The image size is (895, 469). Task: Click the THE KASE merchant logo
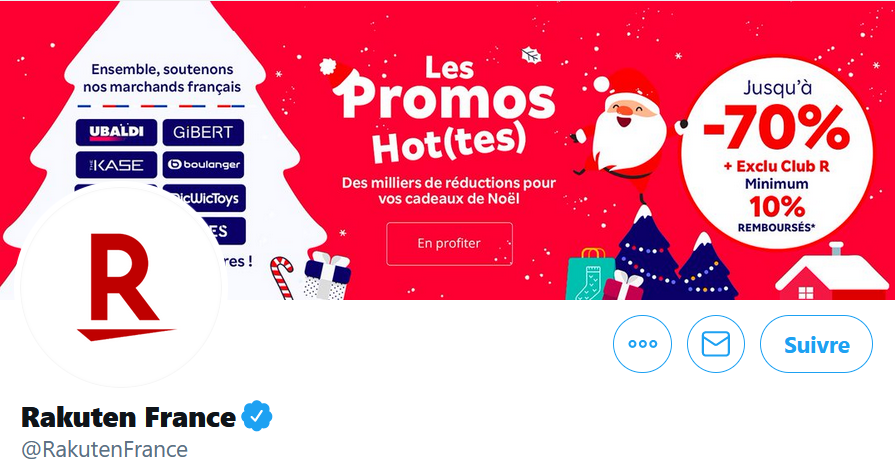click(116, 165)
